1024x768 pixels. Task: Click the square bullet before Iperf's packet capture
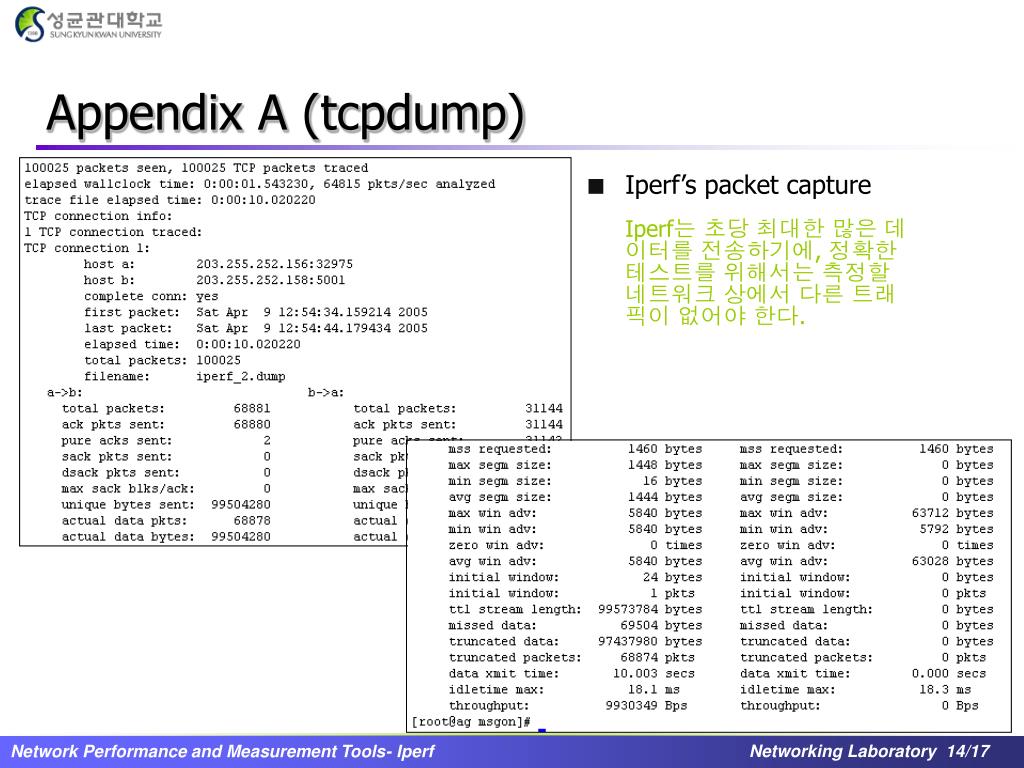coord(596,187)
